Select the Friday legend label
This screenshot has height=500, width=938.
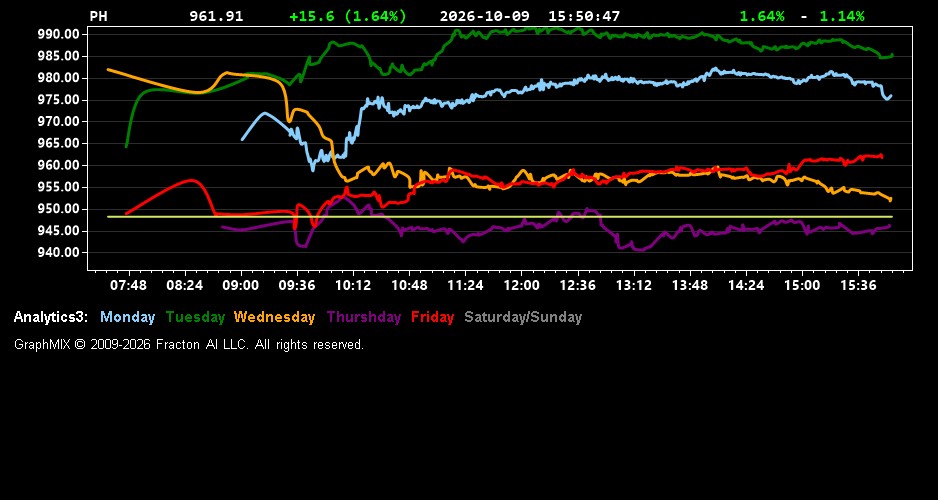click(433, 318)
